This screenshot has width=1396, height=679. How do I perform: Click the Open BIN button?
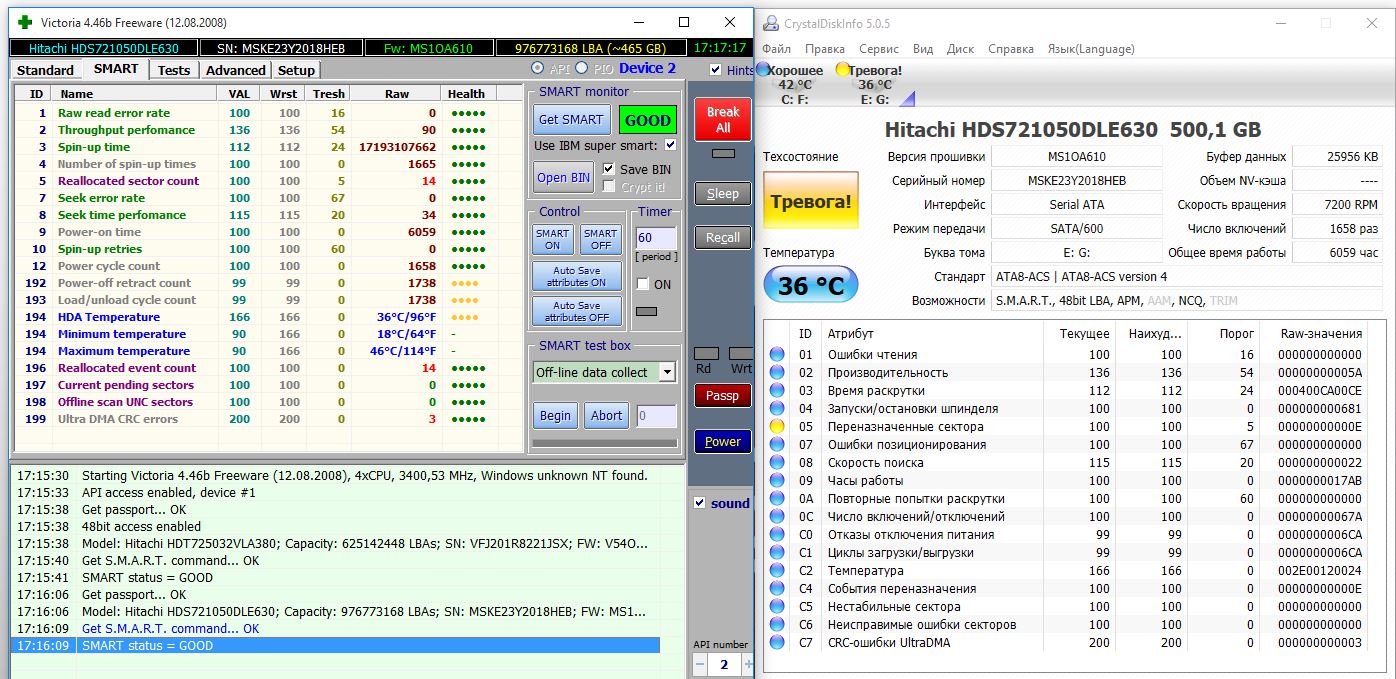pyautogui.click(x=564, y=178)
